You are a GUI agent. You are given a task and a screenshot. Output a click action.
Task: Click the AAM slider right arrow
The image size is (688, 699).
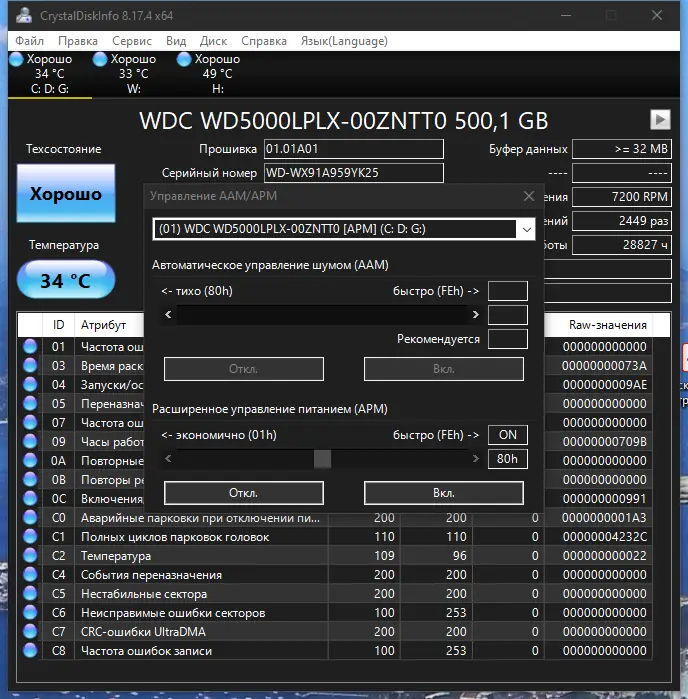pyautogui.click(x=475, y=315)
